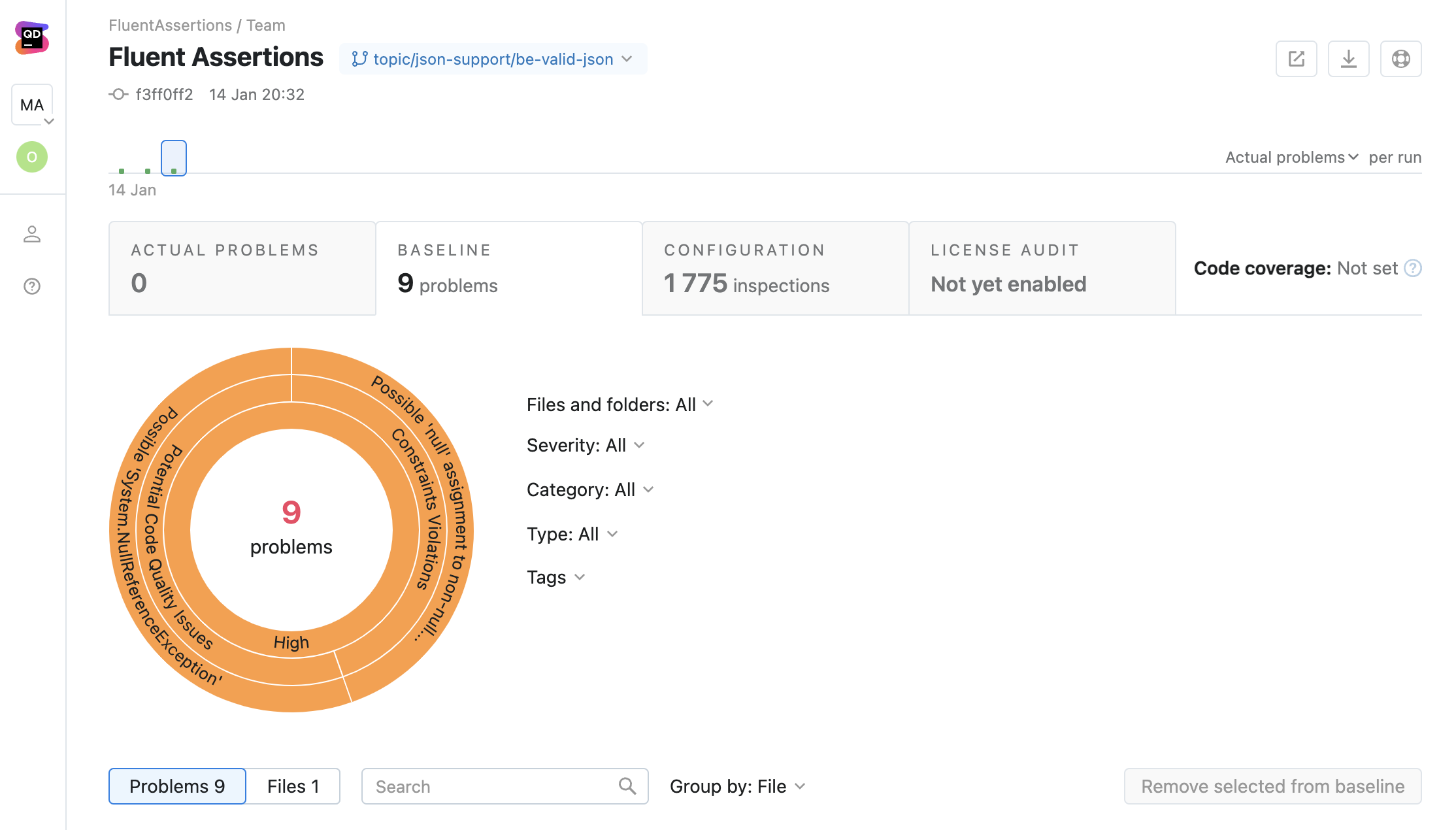Open the Actual problems chart dropdown
The image size is (1456, 830).
coord(1291,158)
